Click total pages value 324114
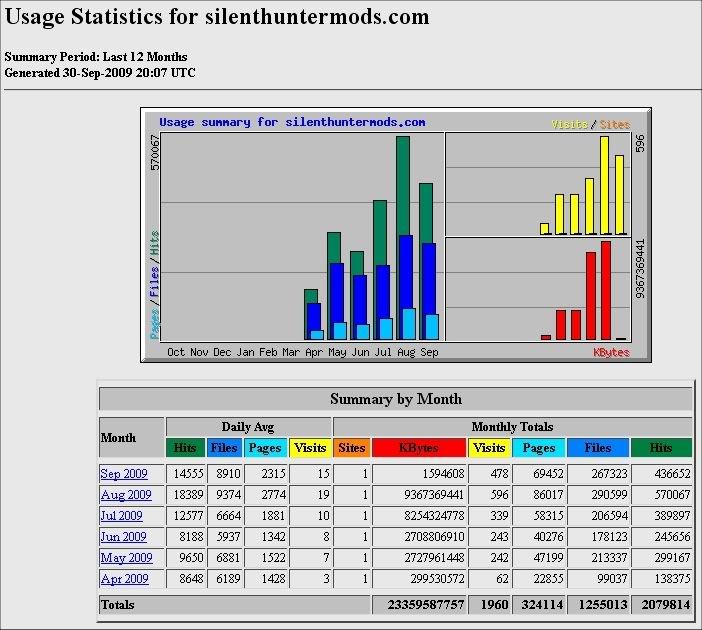 (542, 605)
